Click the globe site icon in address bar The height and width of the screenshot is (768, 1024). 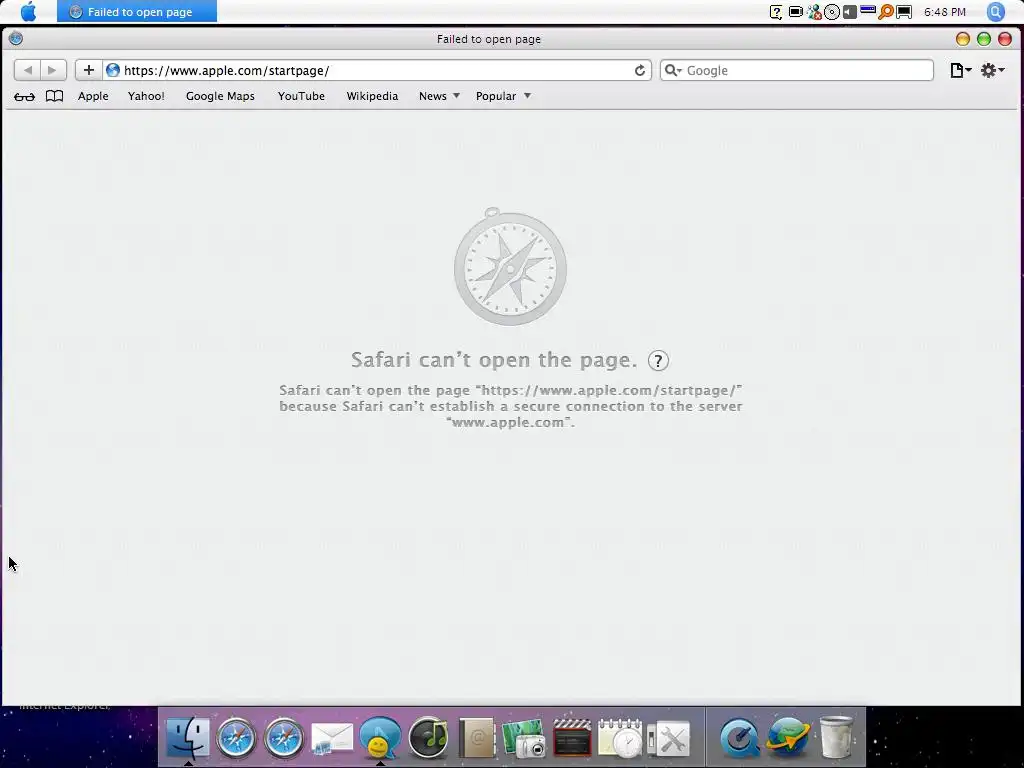(x=113, y=70)
